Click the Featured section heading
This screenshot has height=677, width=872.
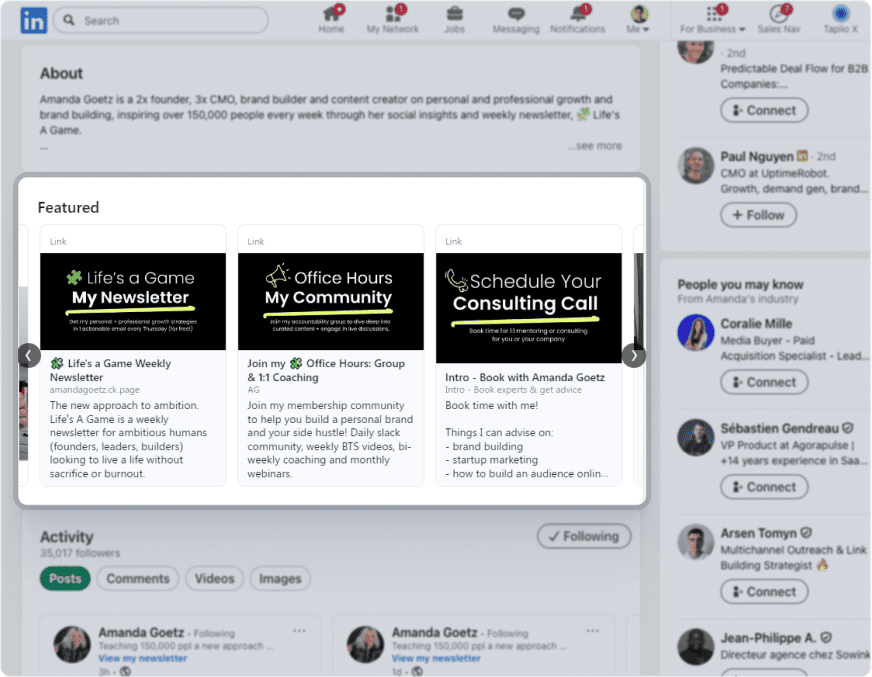(68, 207)
